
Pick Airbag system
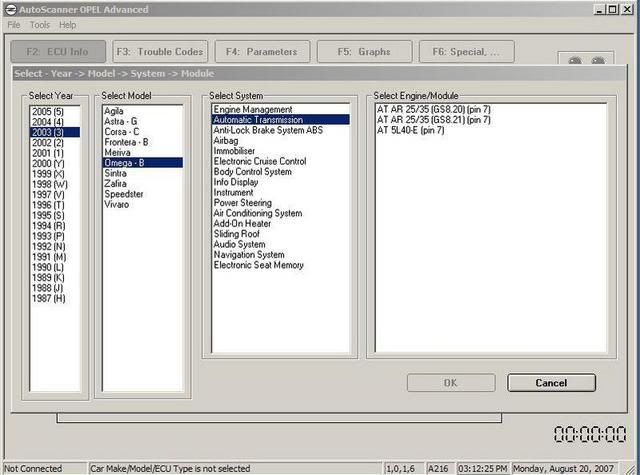(x=280, y=140)
